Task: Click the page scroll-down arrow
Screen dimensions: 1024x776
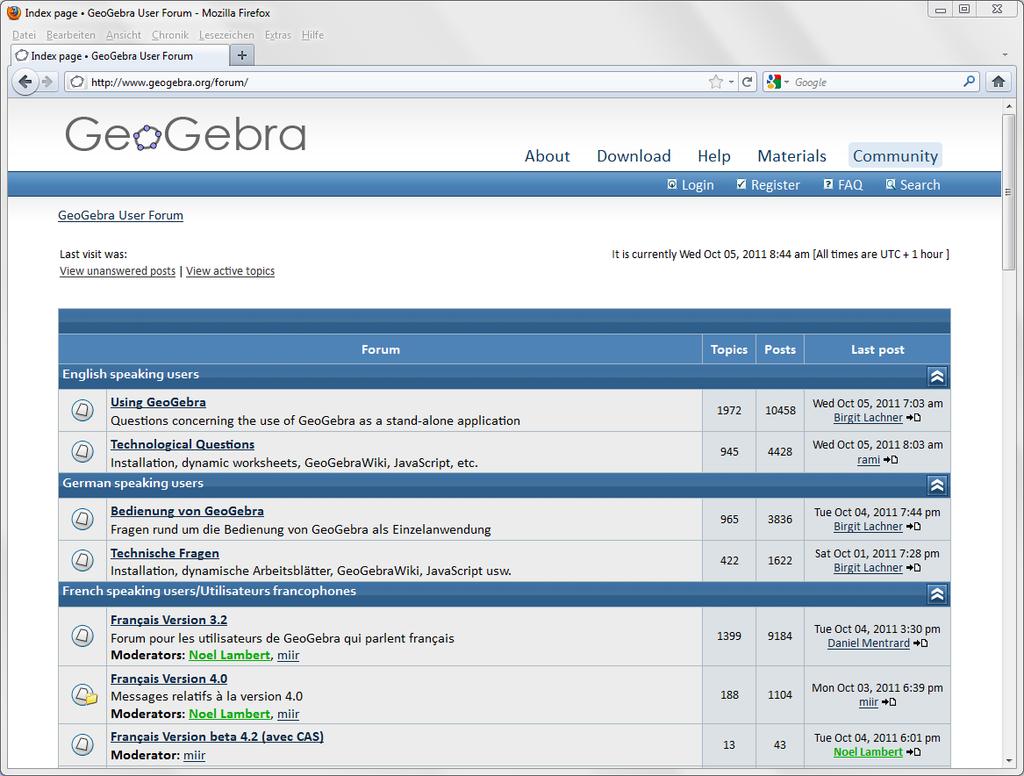Action: click(1008, 761)
